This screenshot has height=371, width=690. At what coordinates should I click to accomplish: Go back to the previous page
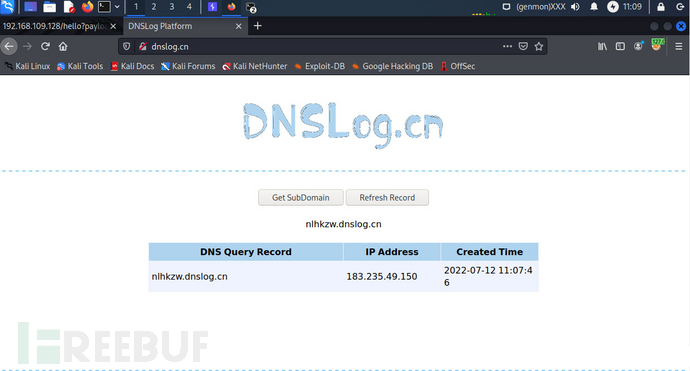click(9, 46)
